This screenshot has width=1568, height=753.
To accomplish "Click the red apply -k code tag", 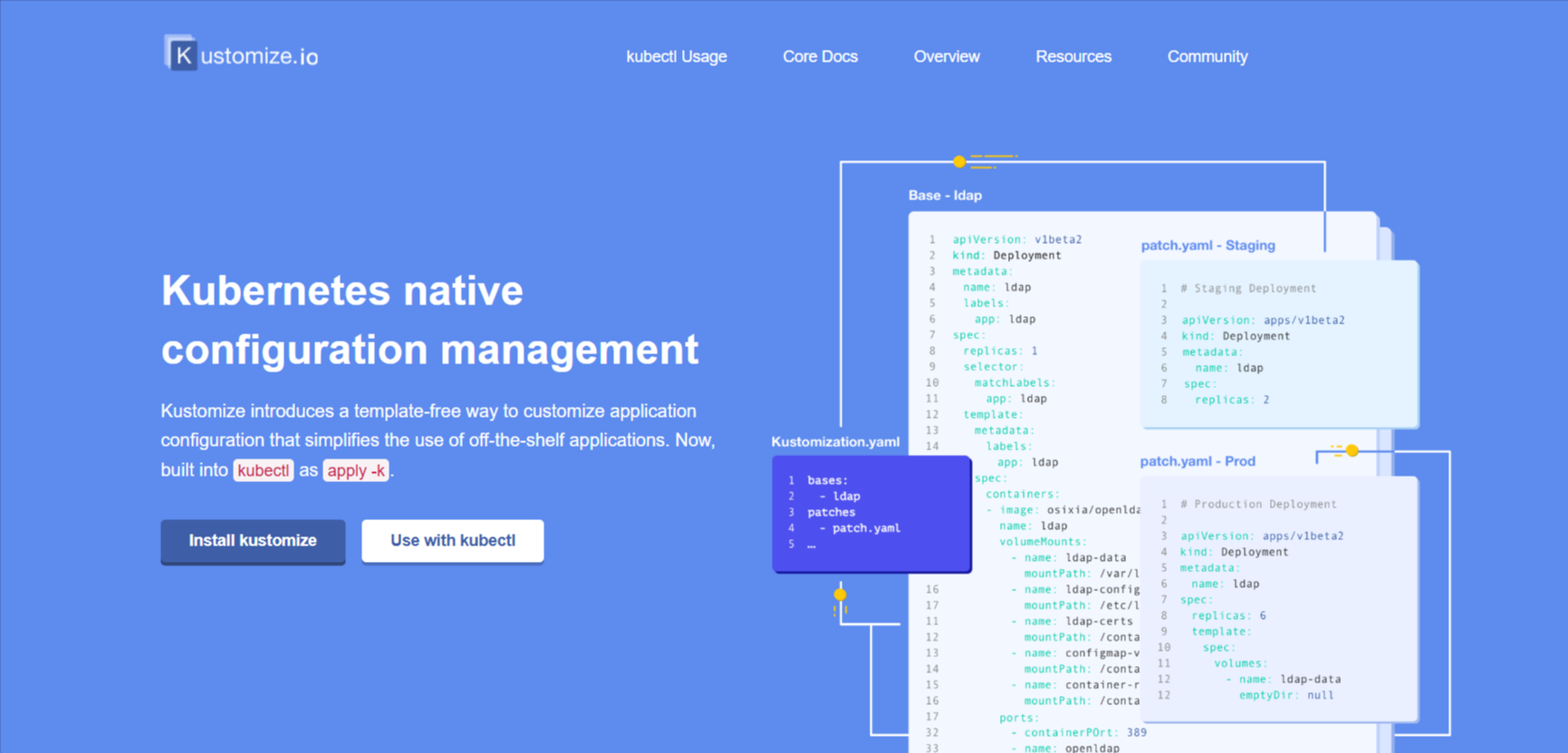I will pos(356,470).
